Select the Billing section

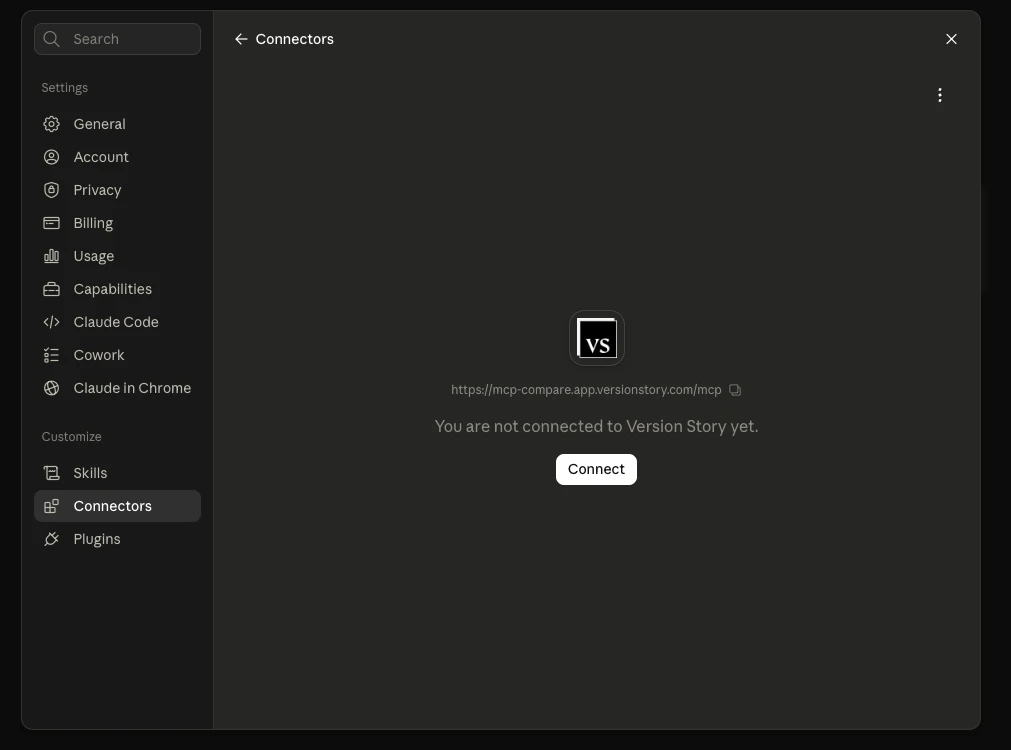pos(117,223)
